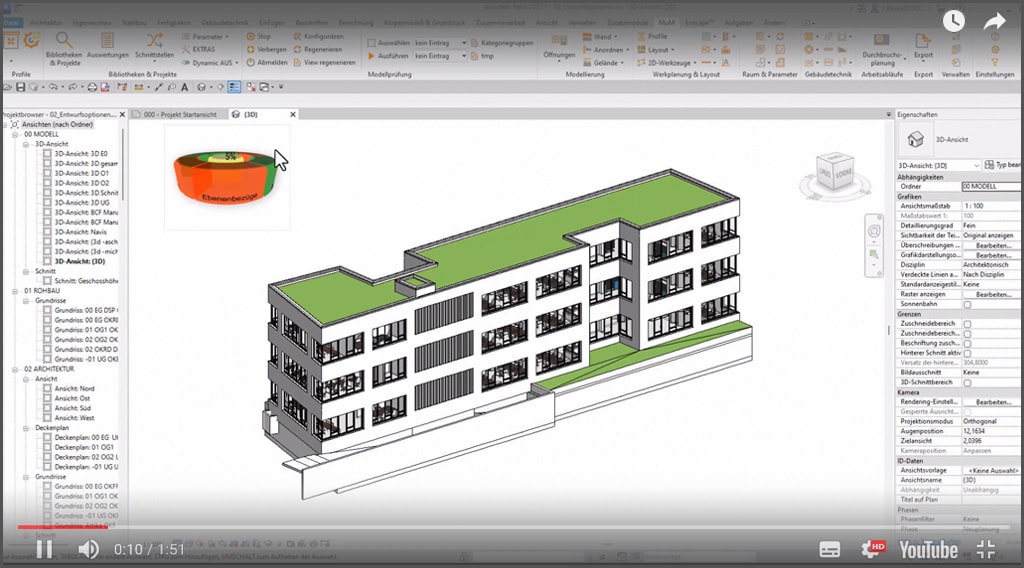Toggle the Zuschneidebereich checkbox
Screen dimensions: 1024x568
(967, 324)
